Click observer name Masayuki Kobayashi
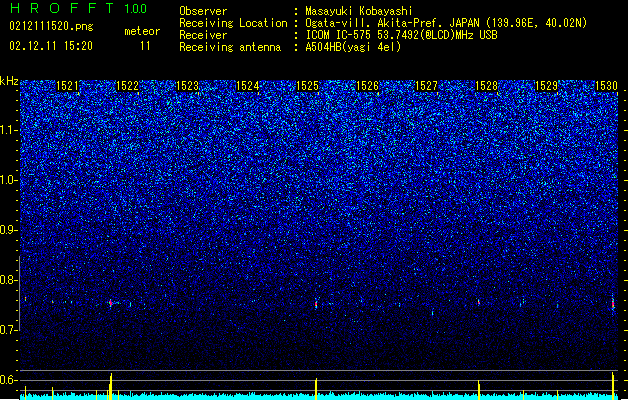This screenshot has width=629, height=400. [359, 11]
